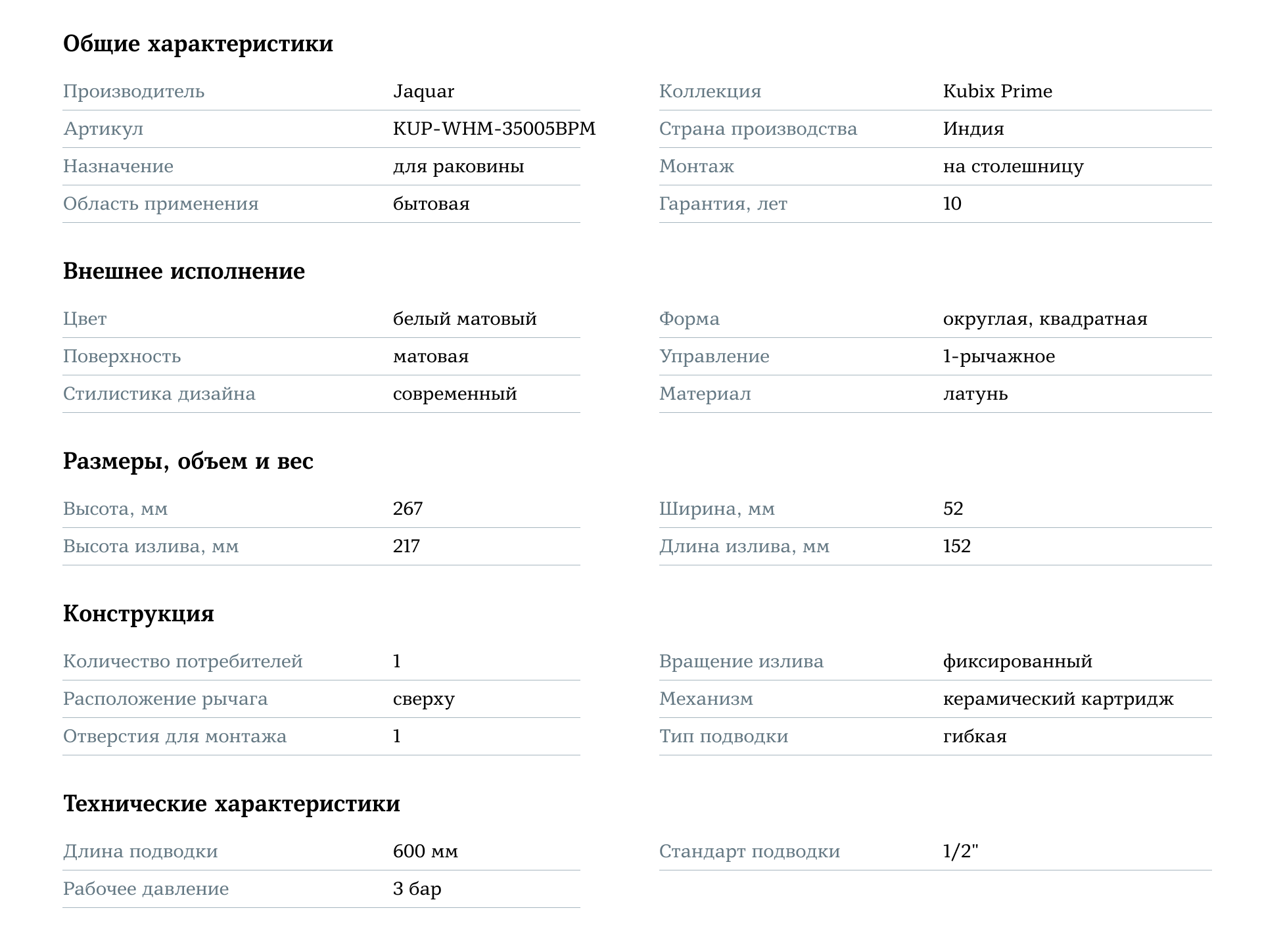The height and width of the screenshot is (952, 1262).
Task: Click the "Технические характеристики" section heading
Action: click(x=231, y=804)
